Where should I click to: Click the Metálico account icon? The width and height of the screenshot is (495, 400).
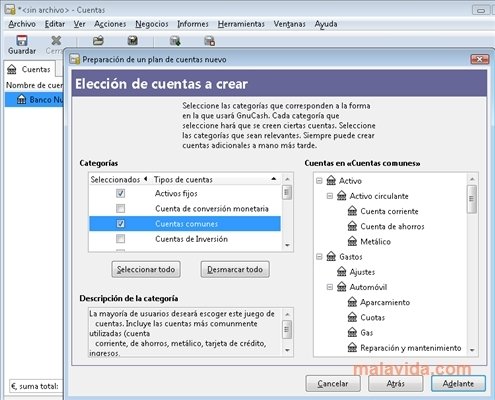point(352,241)
